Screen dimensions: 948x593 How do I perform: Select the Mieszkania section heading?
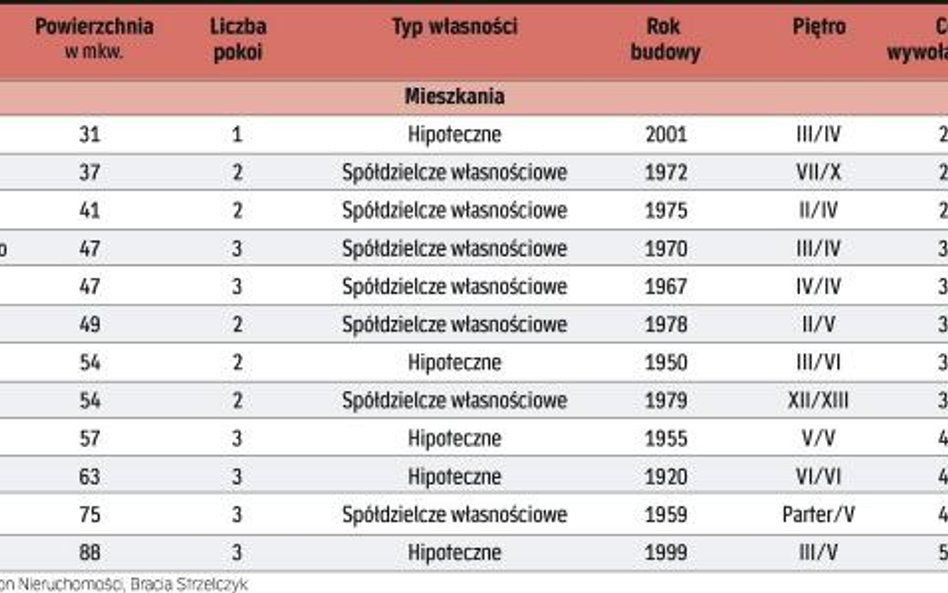pos(455,97)
